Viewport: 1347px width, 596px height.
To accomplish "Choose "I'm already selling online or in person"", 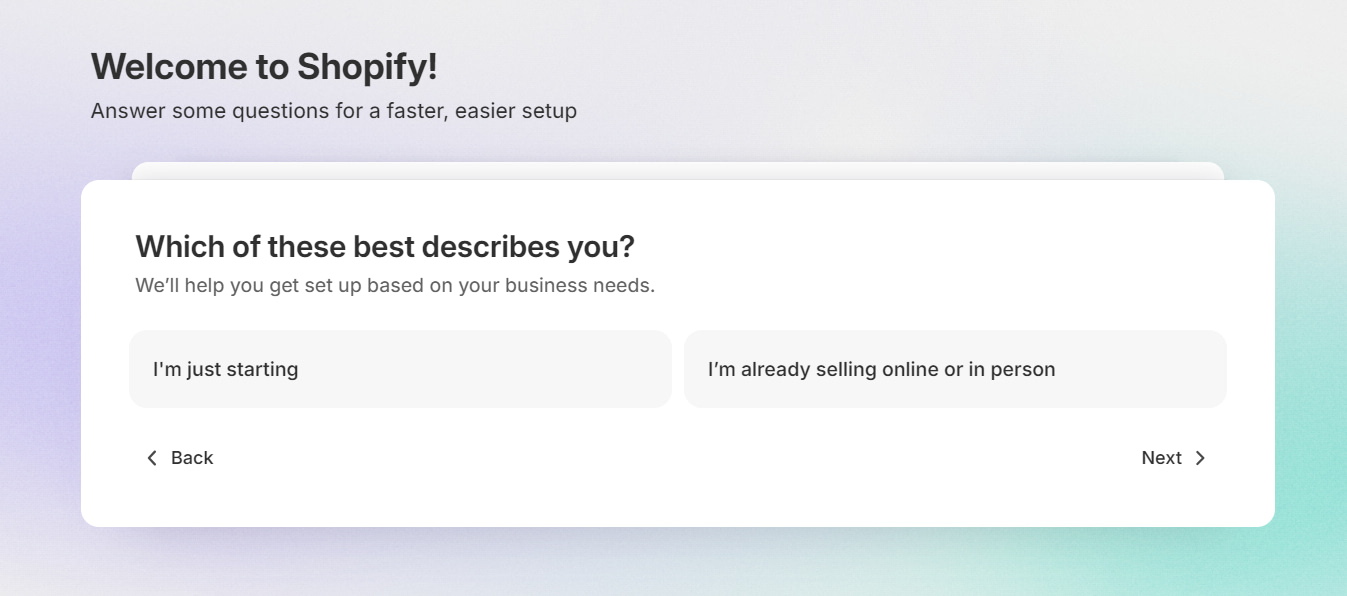I will (x=955, y=369).
